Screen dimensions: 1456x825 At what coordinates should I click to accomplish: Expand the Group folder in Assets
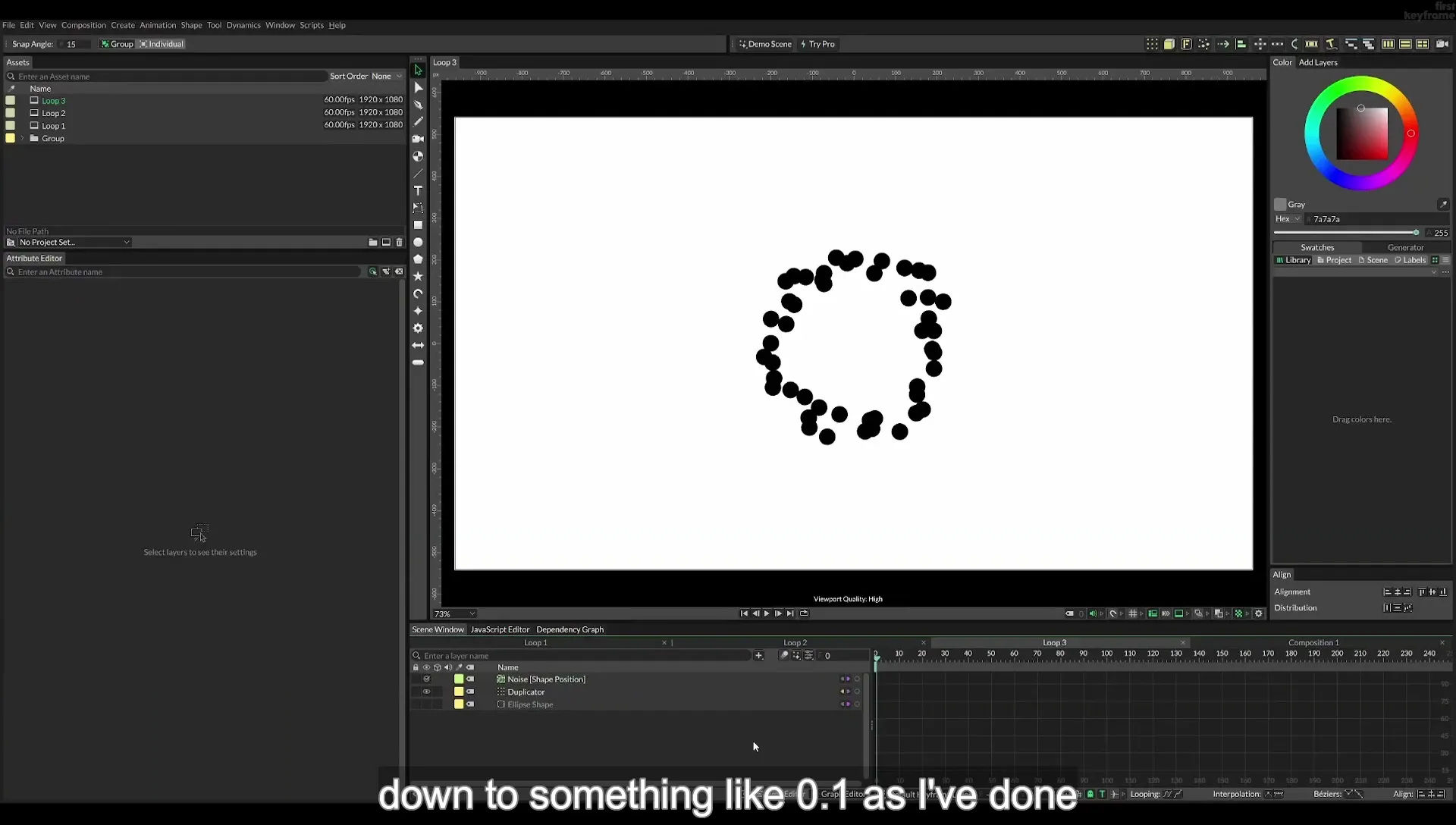point(23,139)
